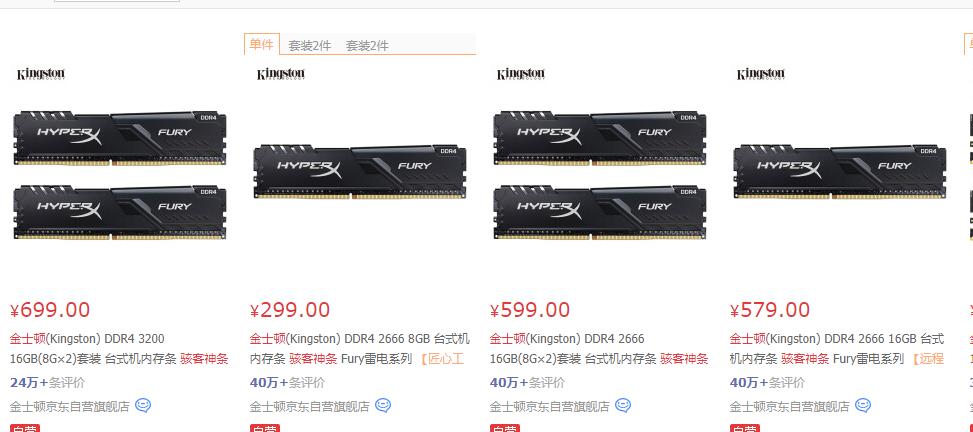This screenshot has width=973, height=432.
Task: Open the dual HyperX Fury ¥599.00 product image
Action: [x=600, y=175]
